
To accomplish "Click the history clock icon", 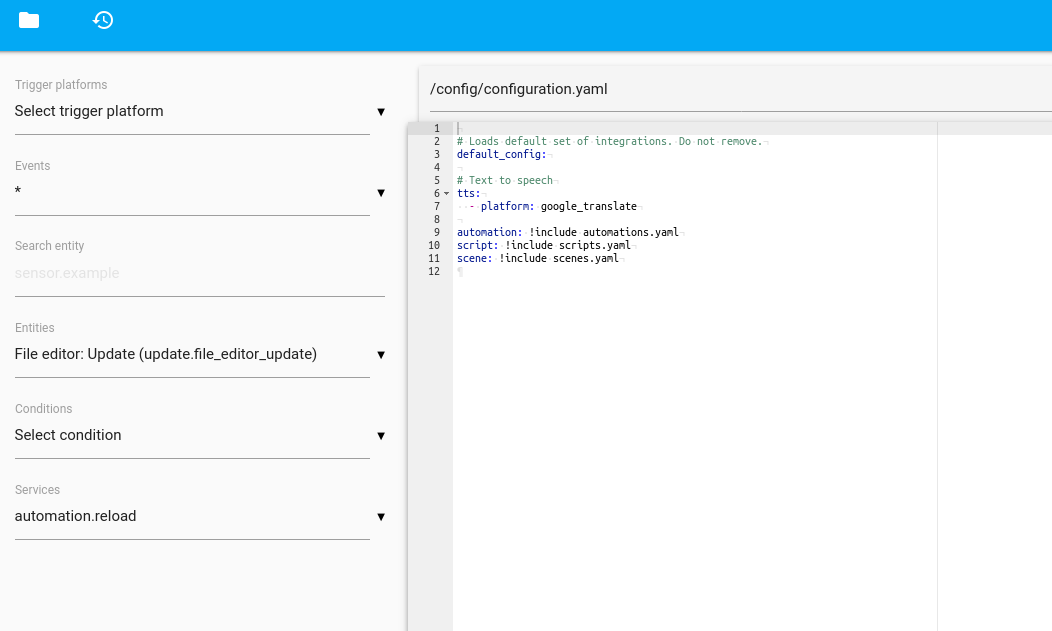I will pos(103,20).
